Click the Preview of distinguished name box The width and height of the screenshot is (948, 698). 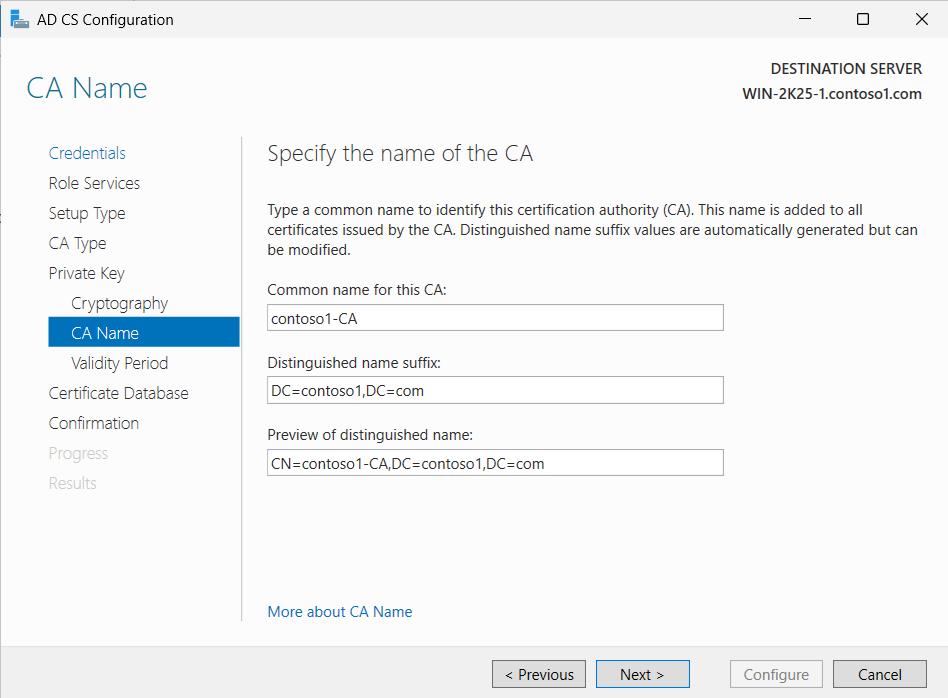pyautogui.click(x=495, y=463)
